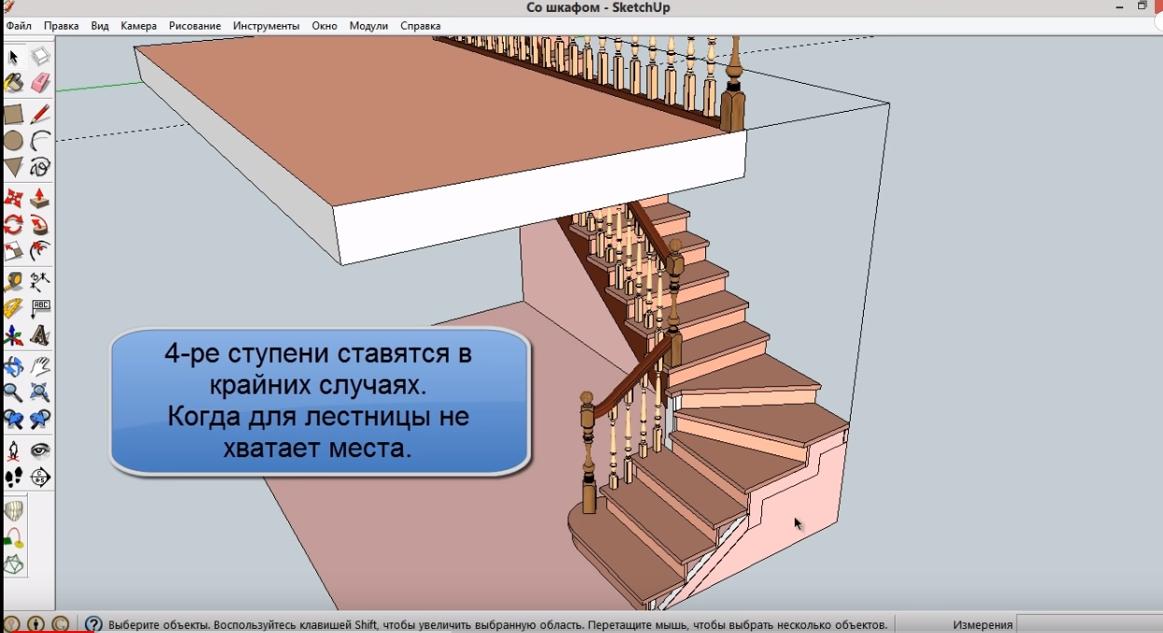Image resolution: width=1163 pixels, height=633 pixels.
Task: Activate the Push/Pull tool
Action: click(40, 197)
